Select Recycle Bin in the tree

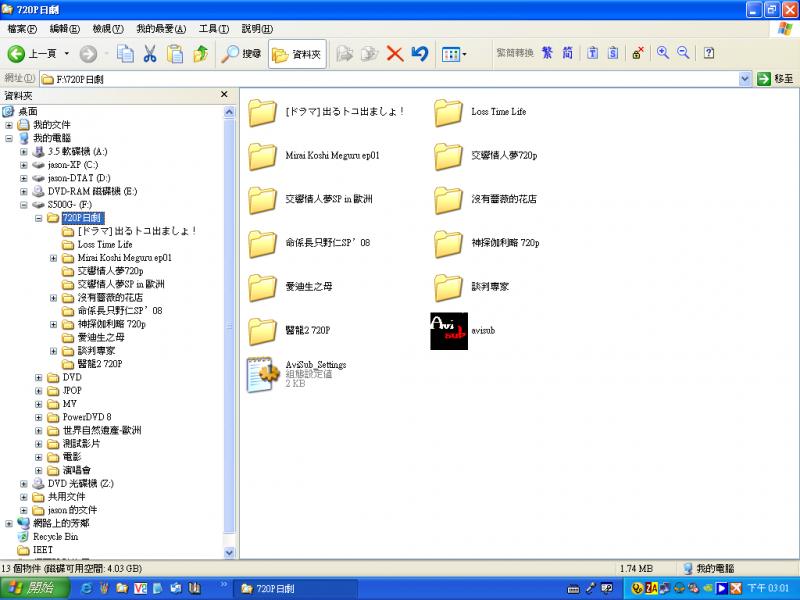pyautogui.click(x=55, y=536)
